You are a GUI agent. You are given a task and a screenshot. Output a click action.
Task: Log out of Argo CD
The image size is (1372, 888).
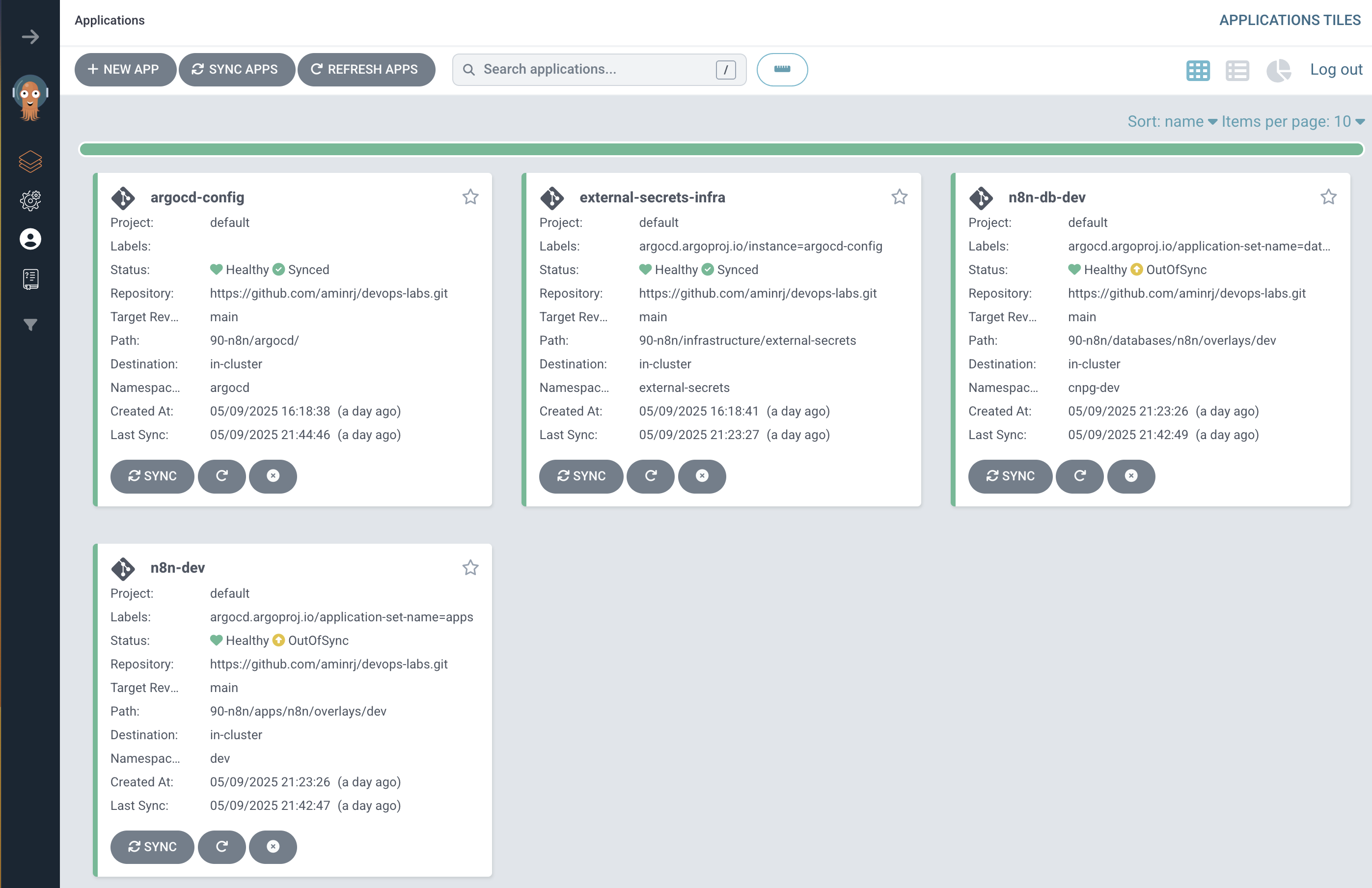pyautogui.click(x=1336, y=69)
